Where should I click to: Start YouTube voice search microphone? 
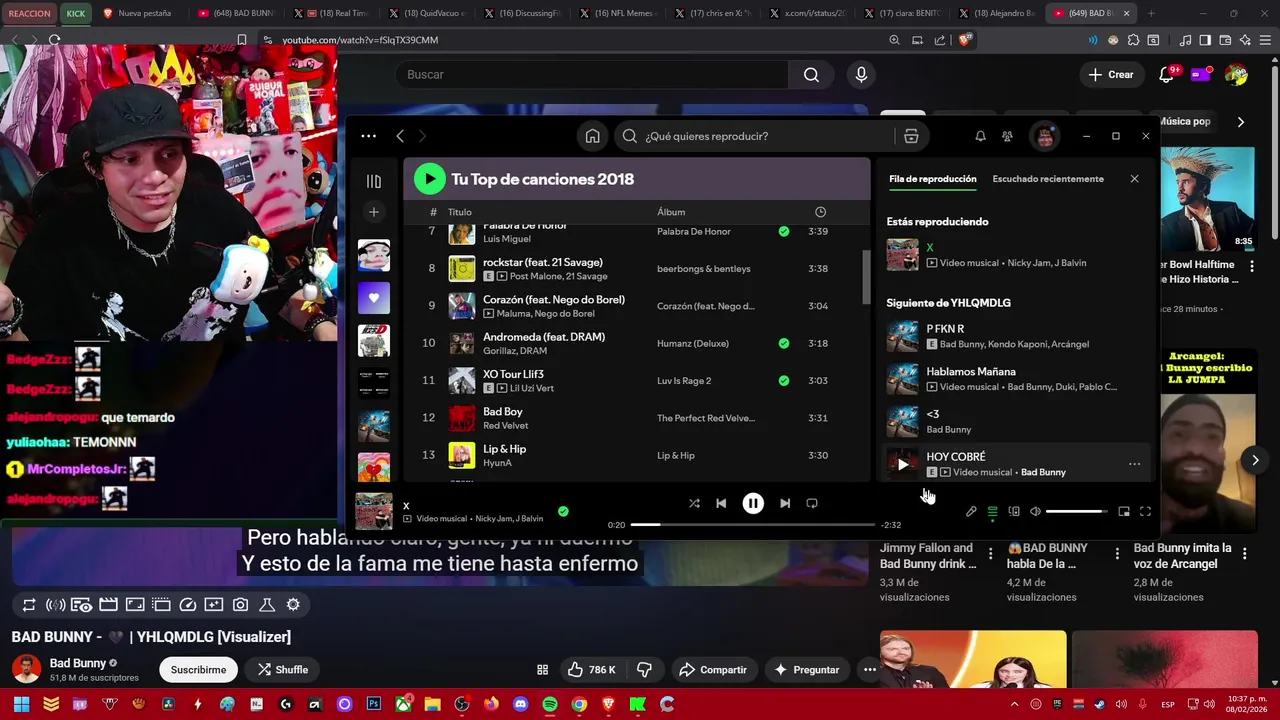point(861,75)
